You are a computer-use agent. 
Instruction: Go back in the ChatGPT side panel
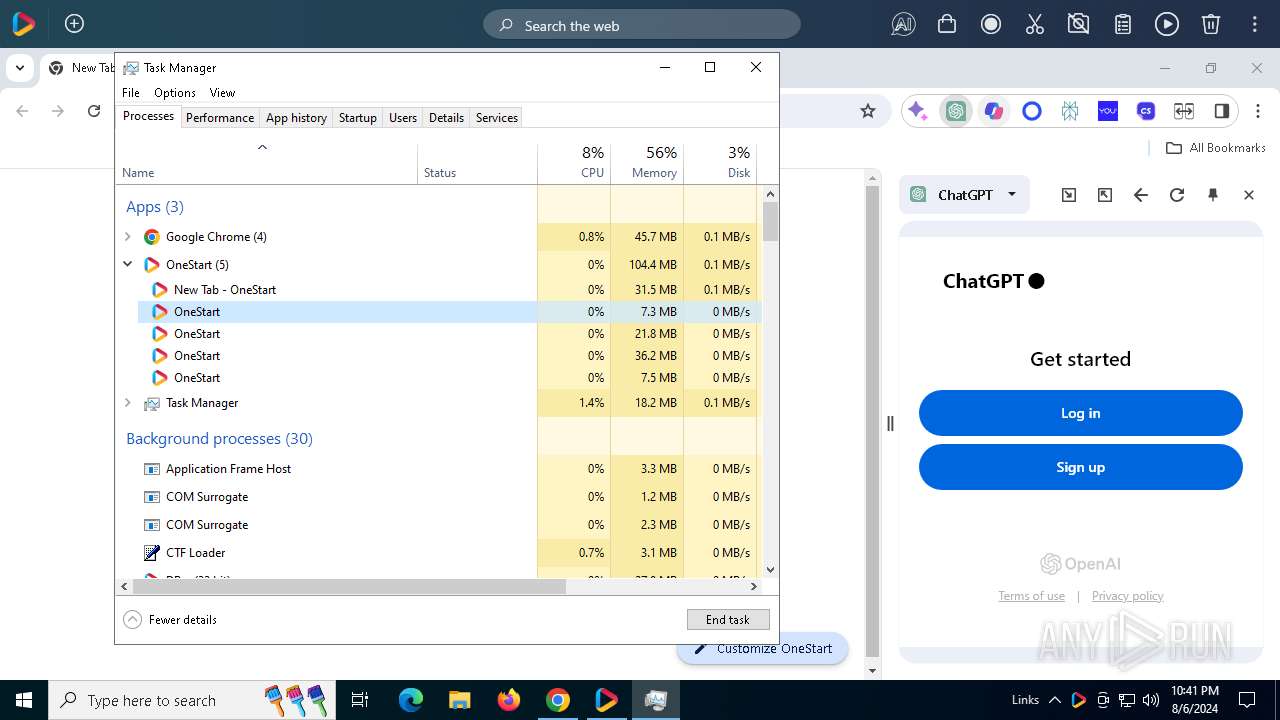click(1141, 195)
